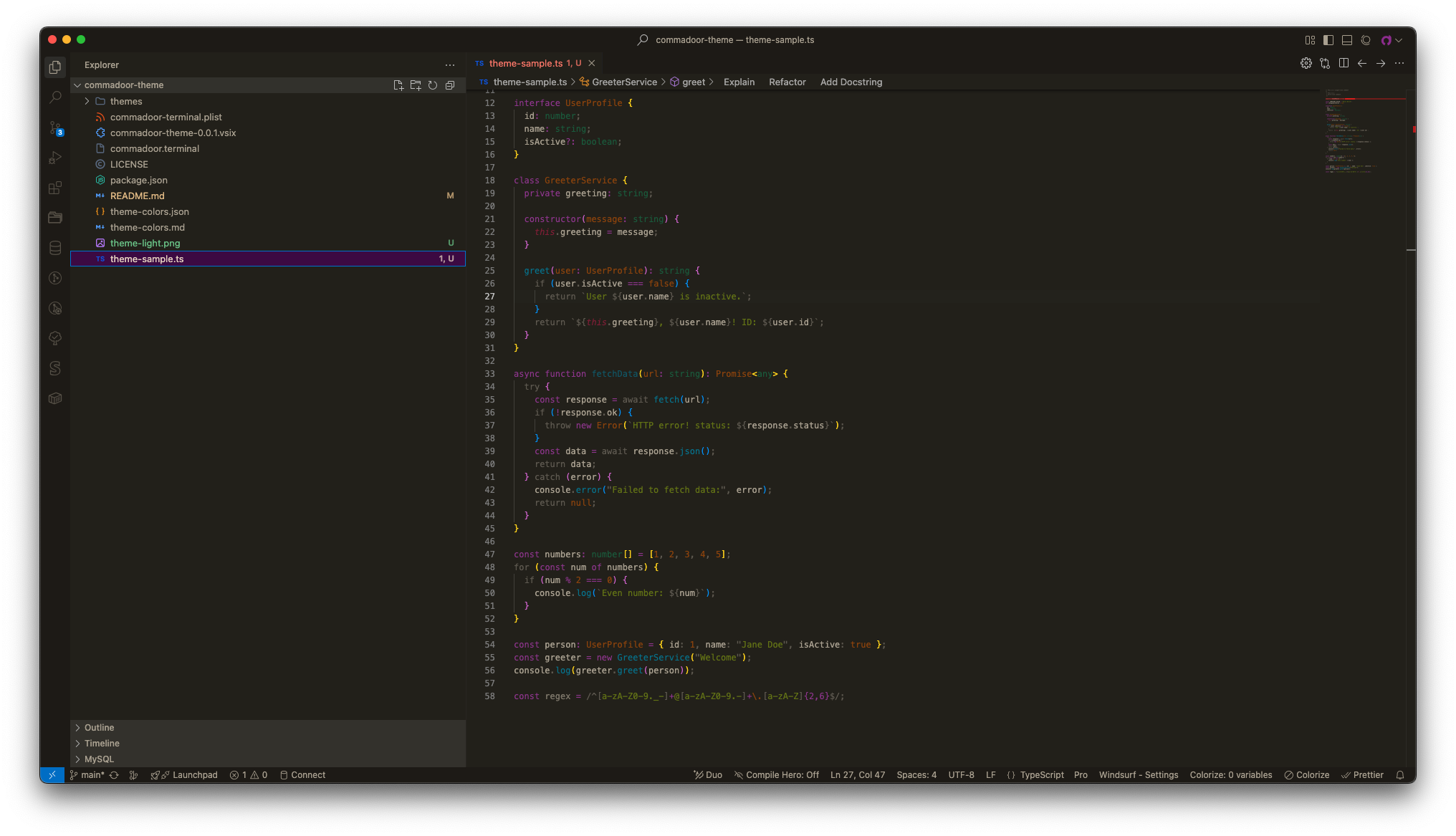The image size is (1456, 836).
Task: Click git graph icon in status bar
Action: tap(133, 775)
